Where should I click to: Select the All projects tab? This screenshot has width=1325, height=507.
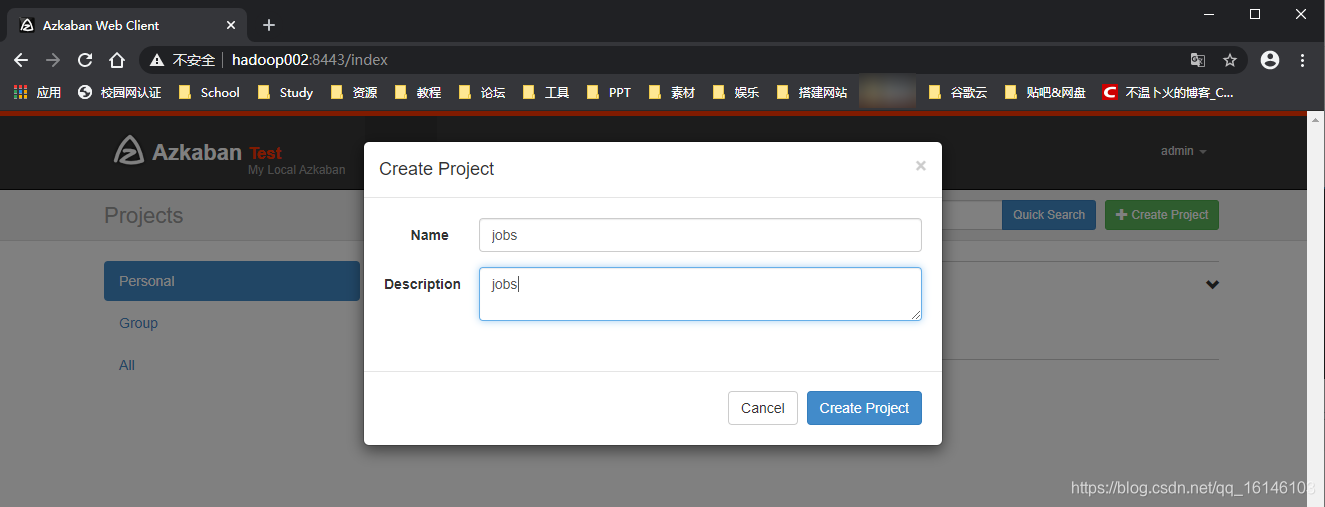pyautogui.click(x=127, y=365)
